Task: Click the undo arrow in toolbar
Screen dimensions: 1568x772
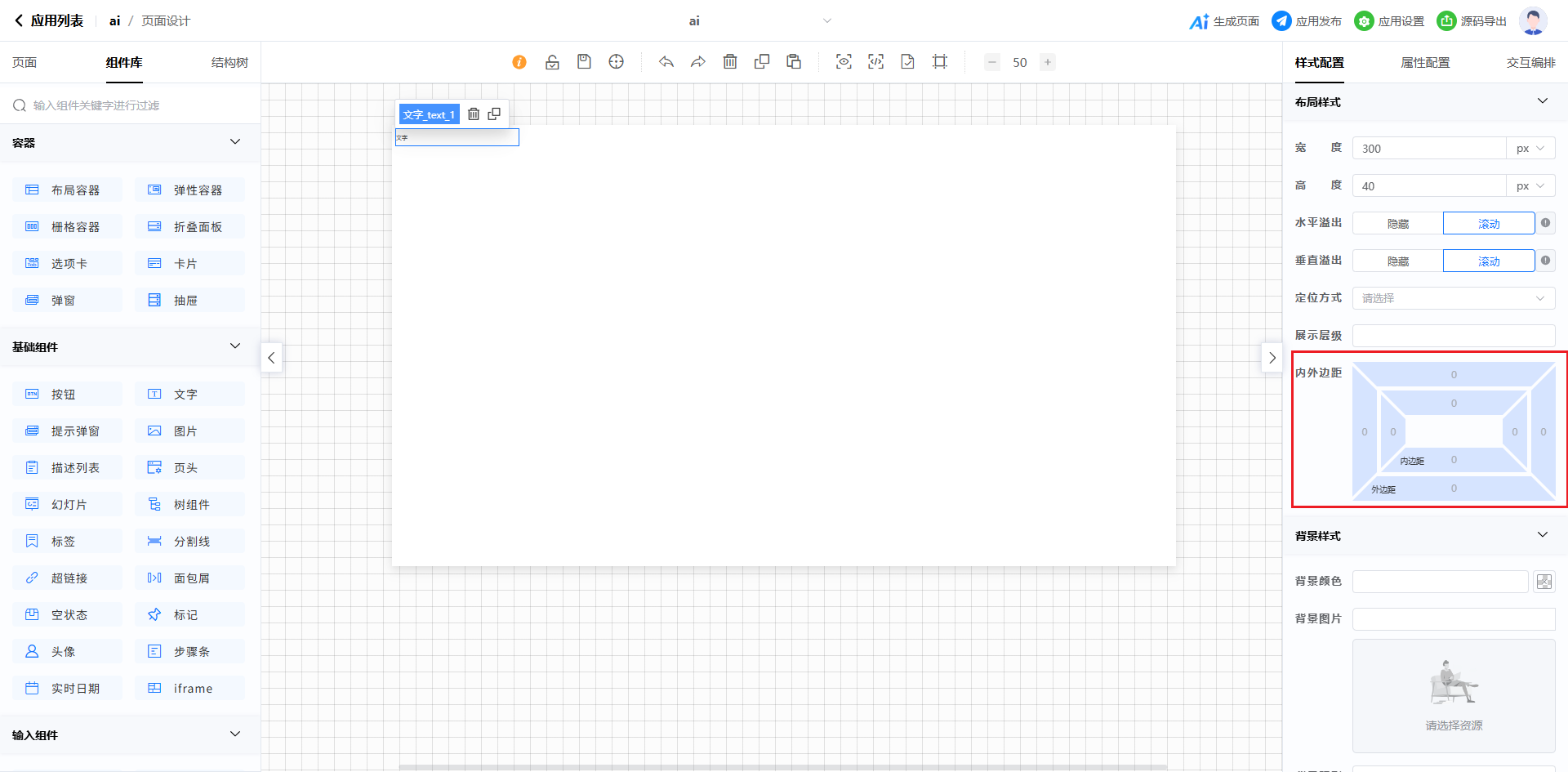Action: 666,62
